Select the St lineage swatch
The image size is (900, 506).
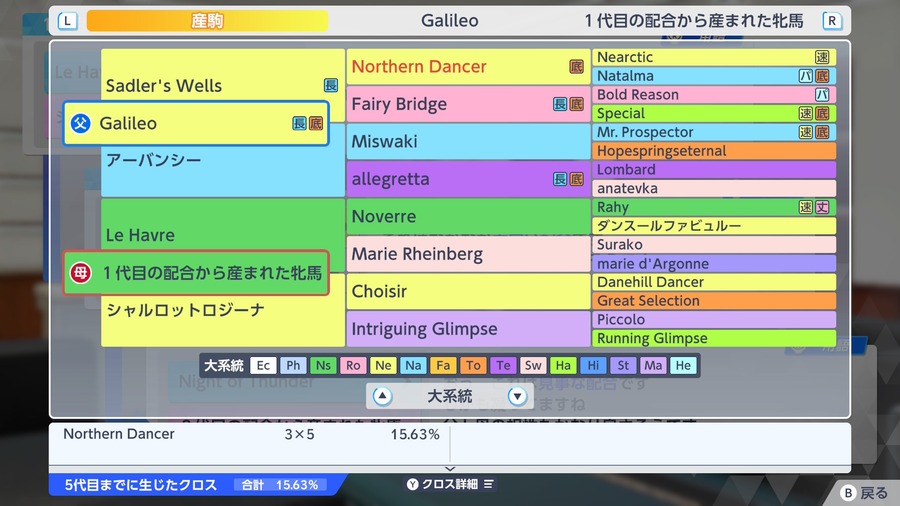[x=623, y=365]
